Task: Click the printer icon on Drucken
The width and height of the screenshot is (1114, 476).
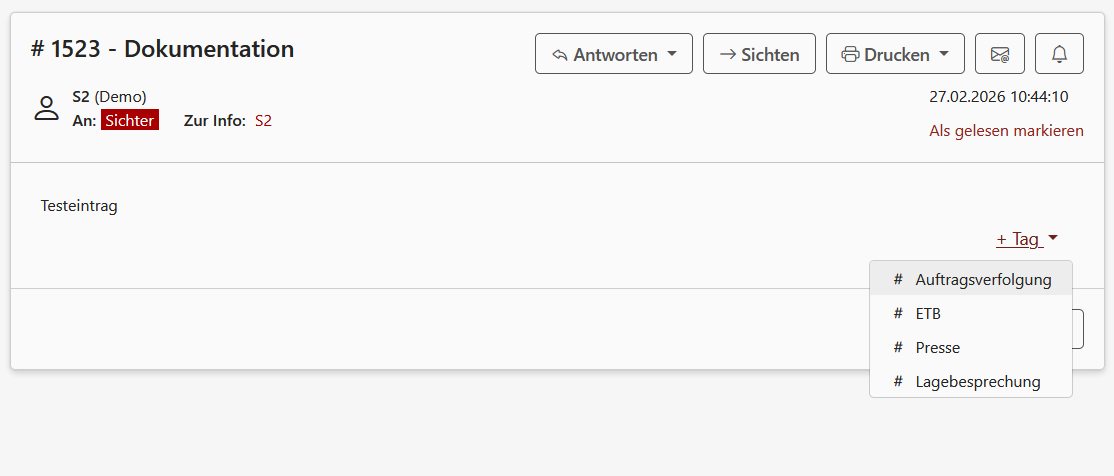Action: click(851, 55)
